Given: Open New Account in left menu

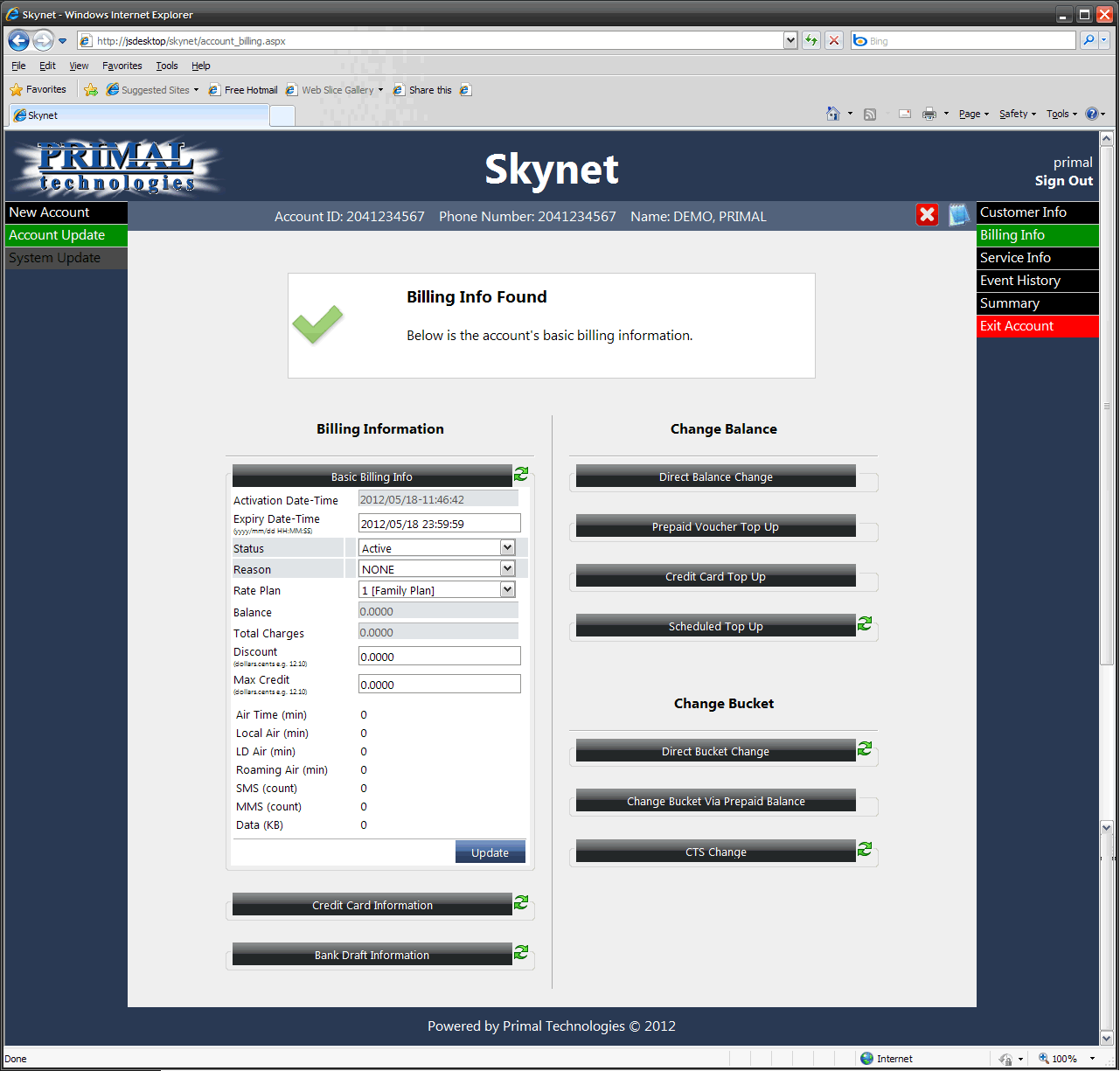Looking at the screenshot, I should coord(66,212).
